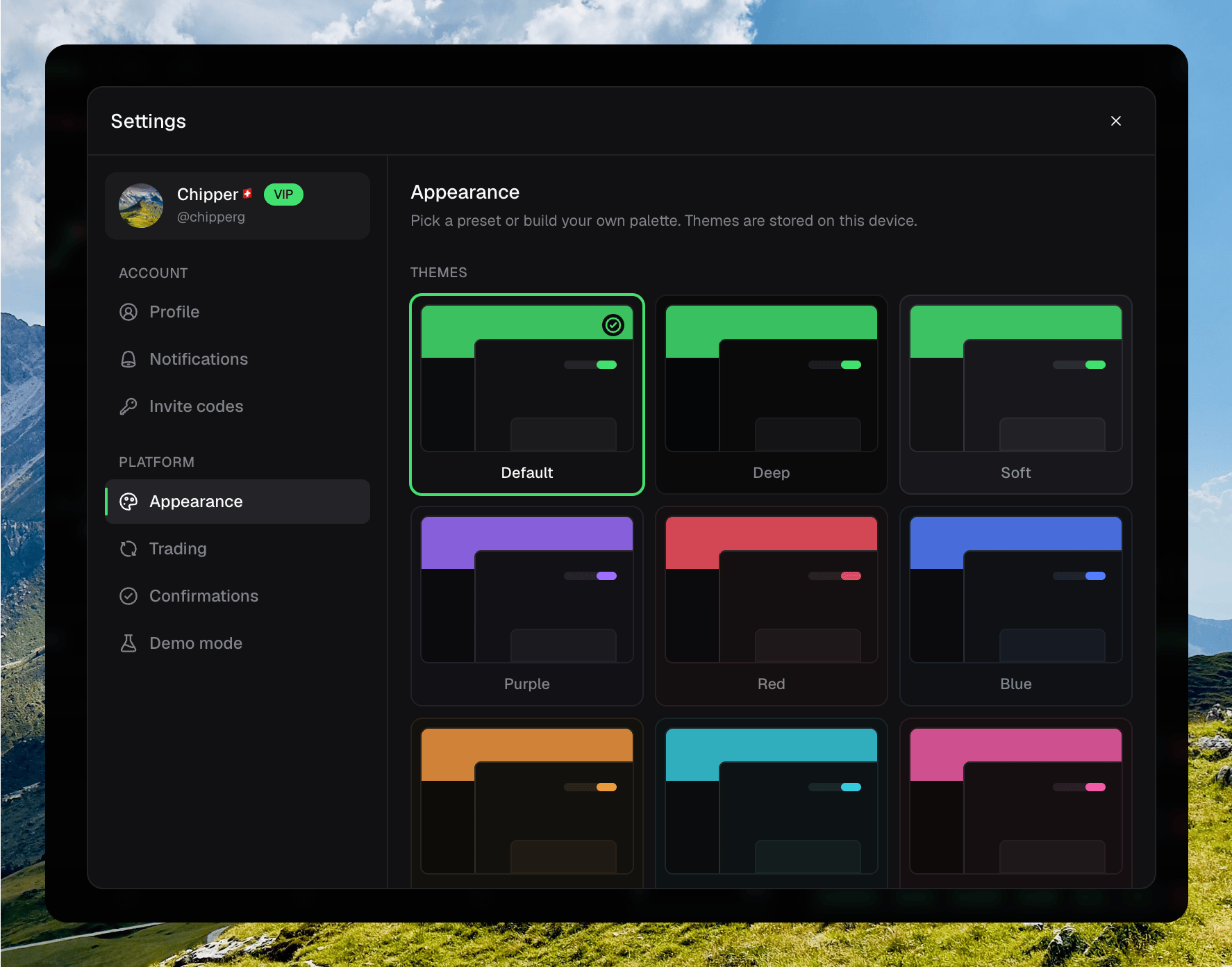Click the THEMES section label

pos(439,272)
